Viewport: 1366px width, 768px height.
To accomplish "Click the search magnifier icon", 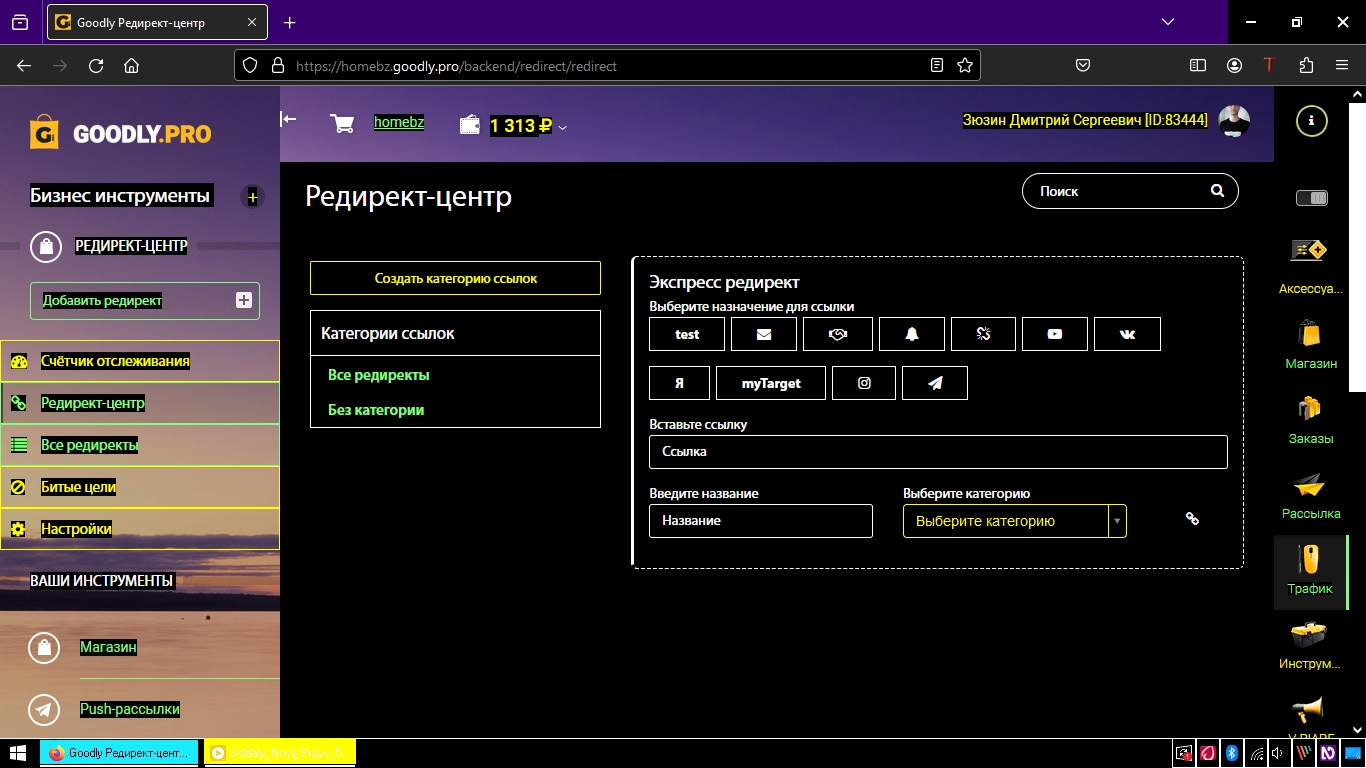I will click(x=1217, y=190).
